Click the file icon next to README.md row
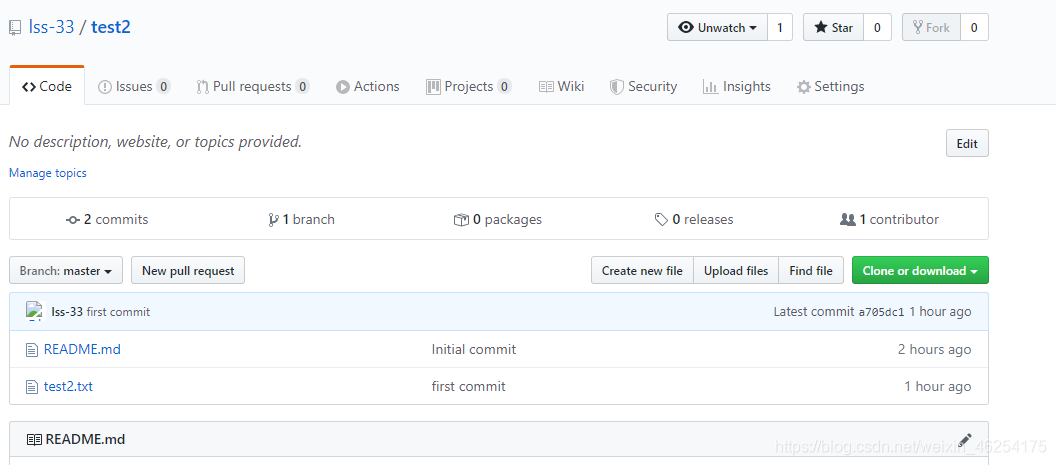The height and width of the screenshot is (465, 1056). click(32, 350)
